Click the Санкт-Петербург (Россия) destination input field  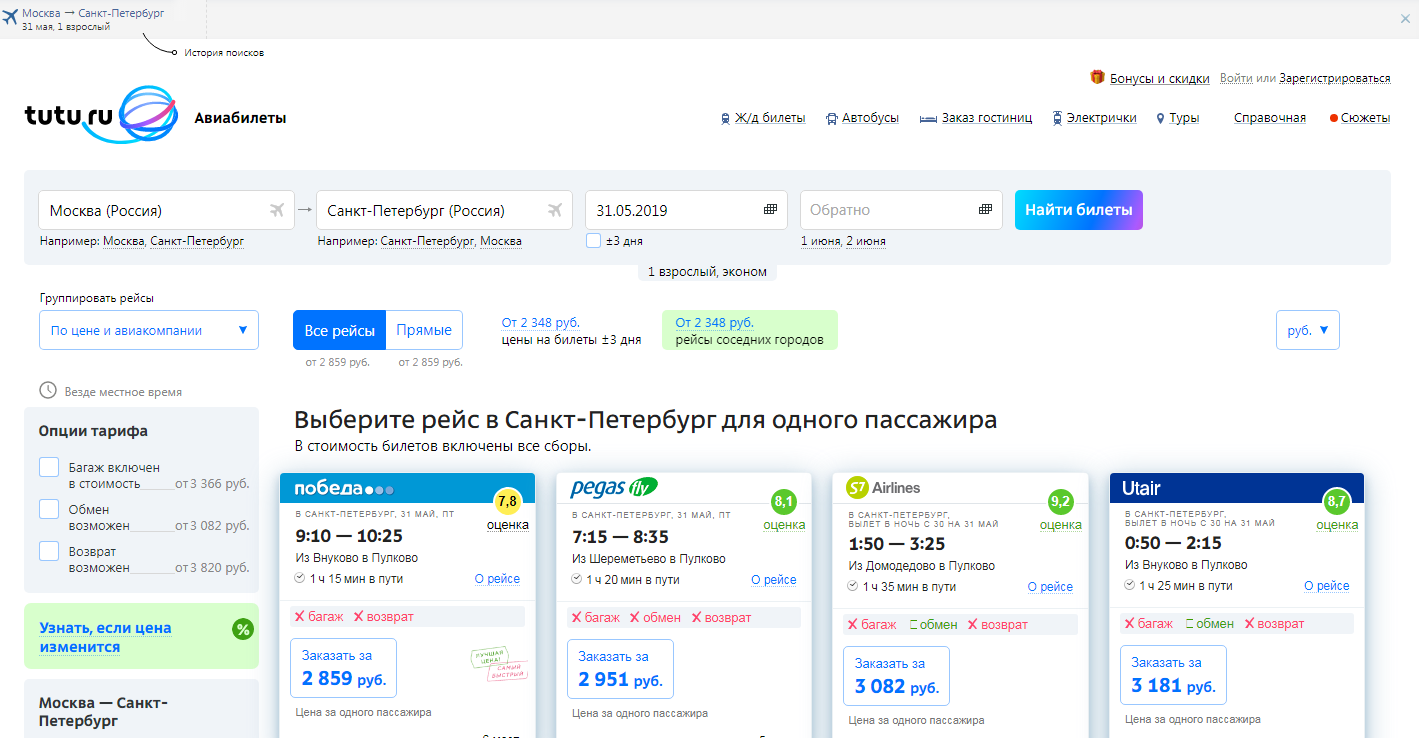(x=444, y=210)
